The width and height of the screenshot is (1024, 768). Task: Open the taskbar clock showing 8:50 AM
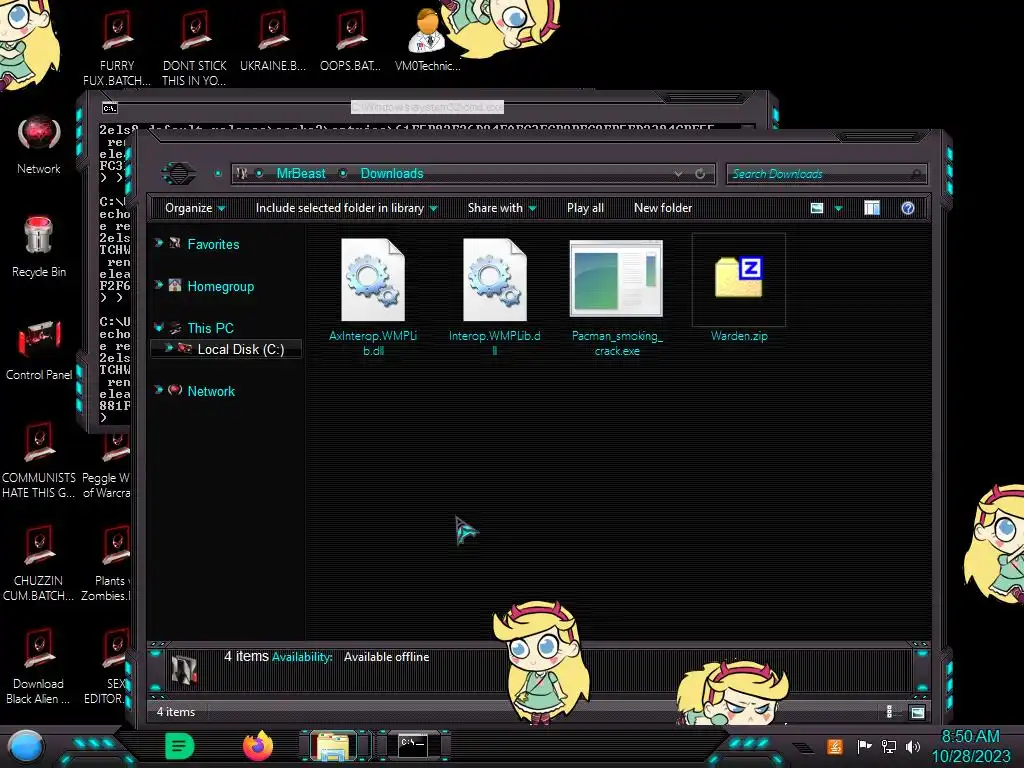[970, 746]
